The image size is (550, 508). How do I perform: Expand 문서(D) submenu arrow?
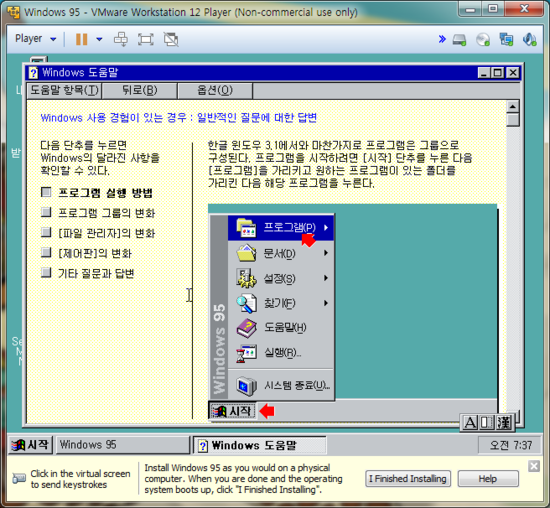tap(326, 253)
